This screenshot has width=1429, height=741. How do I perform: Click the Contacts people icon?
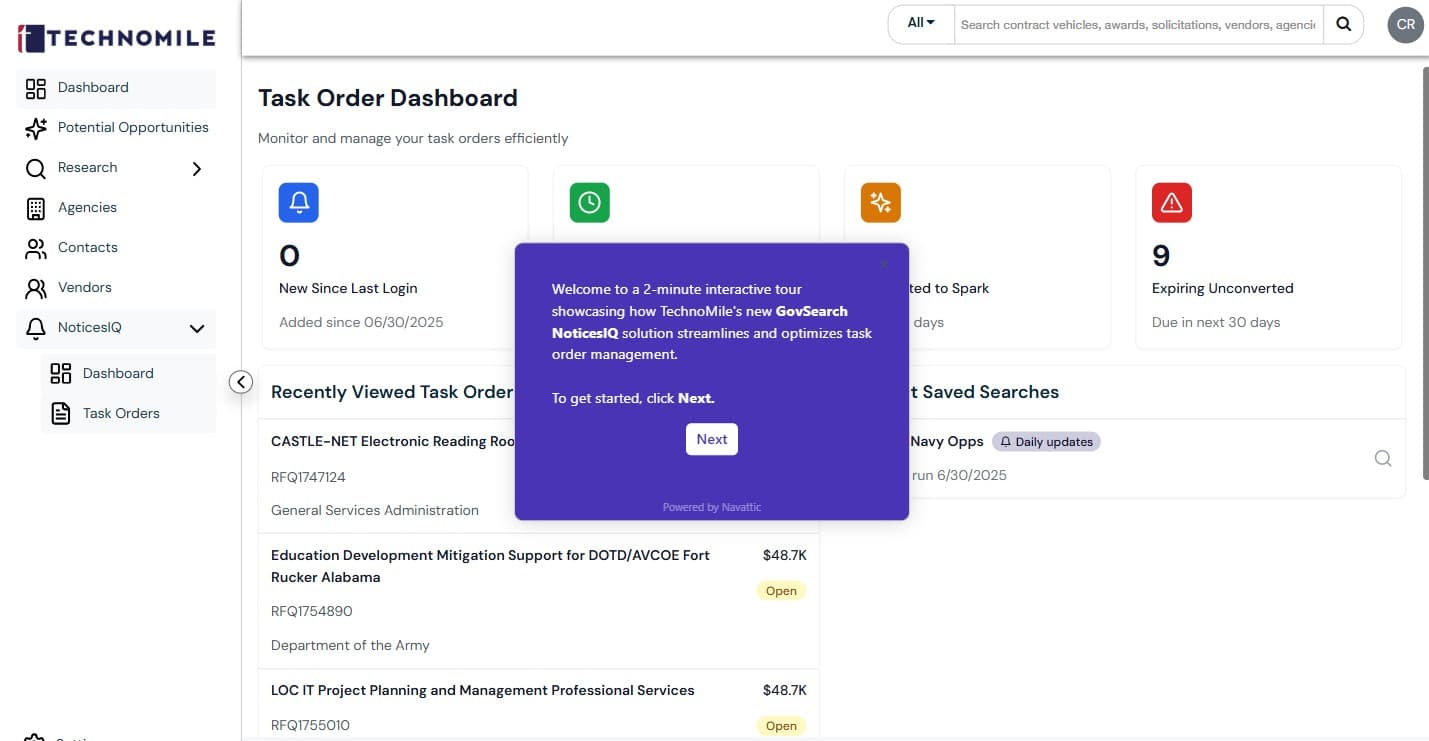36,248
